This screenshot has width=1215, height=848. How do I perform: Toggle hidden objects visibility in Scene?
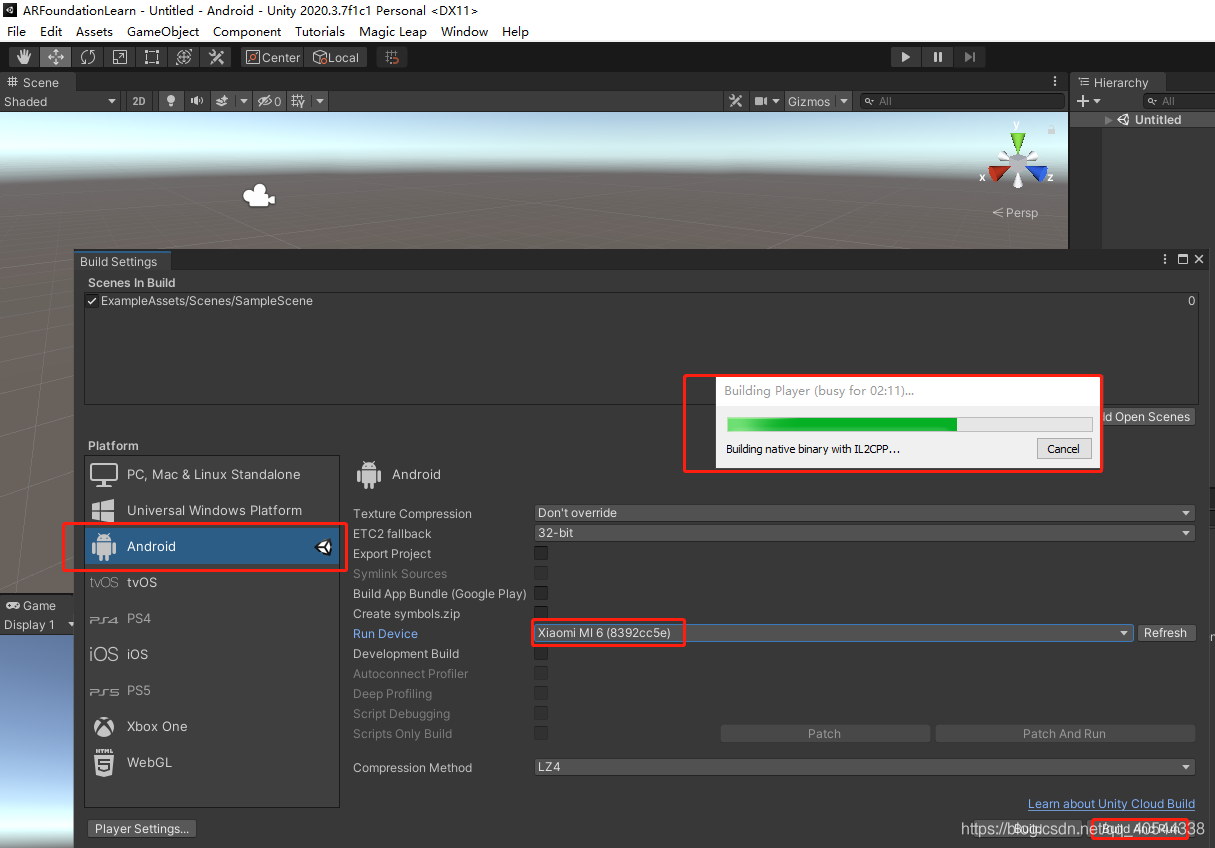click(269, 101)
